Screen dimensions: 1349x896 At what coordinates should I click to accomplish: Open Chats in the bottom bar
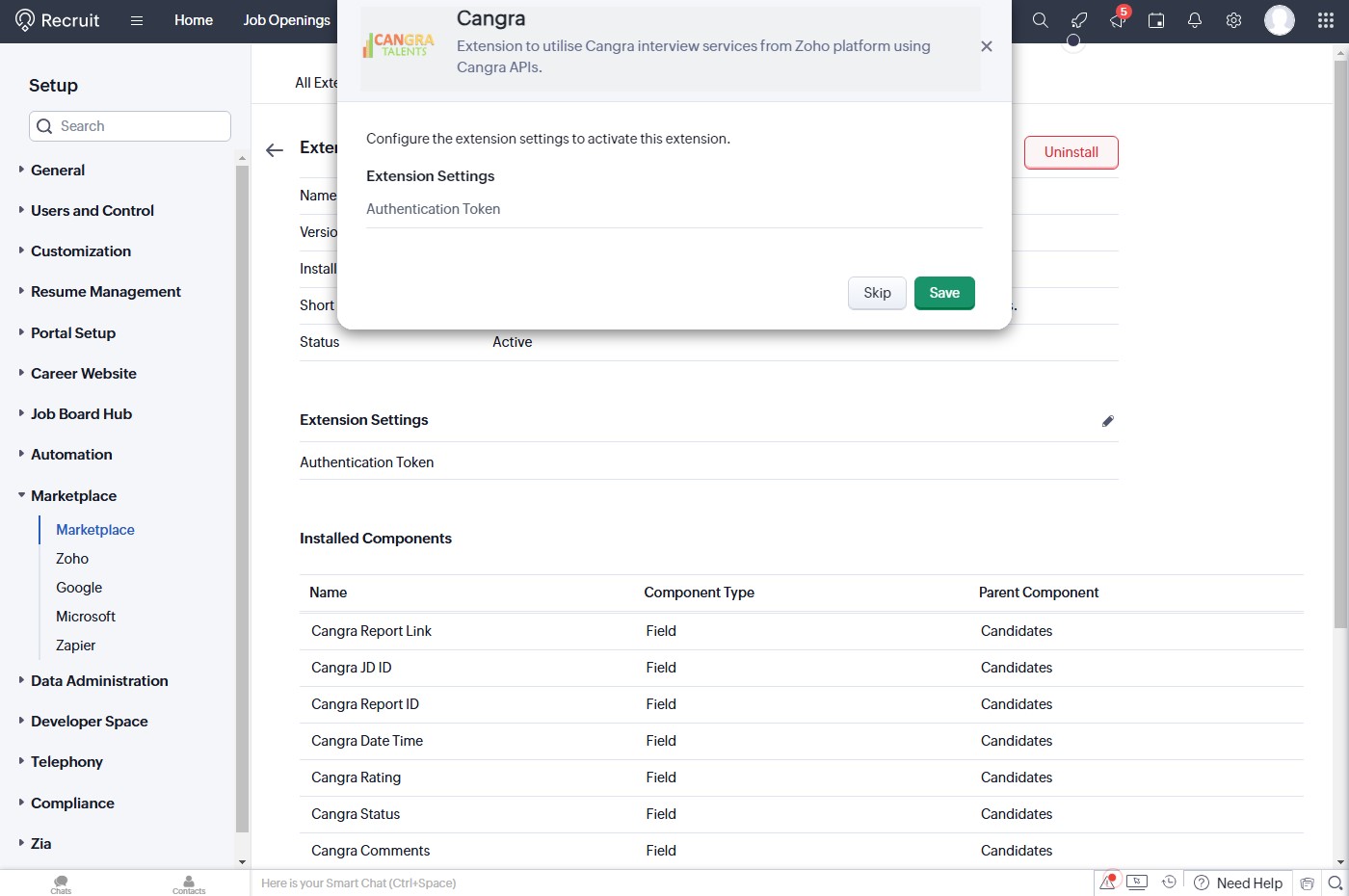click(x=61, y=883)
